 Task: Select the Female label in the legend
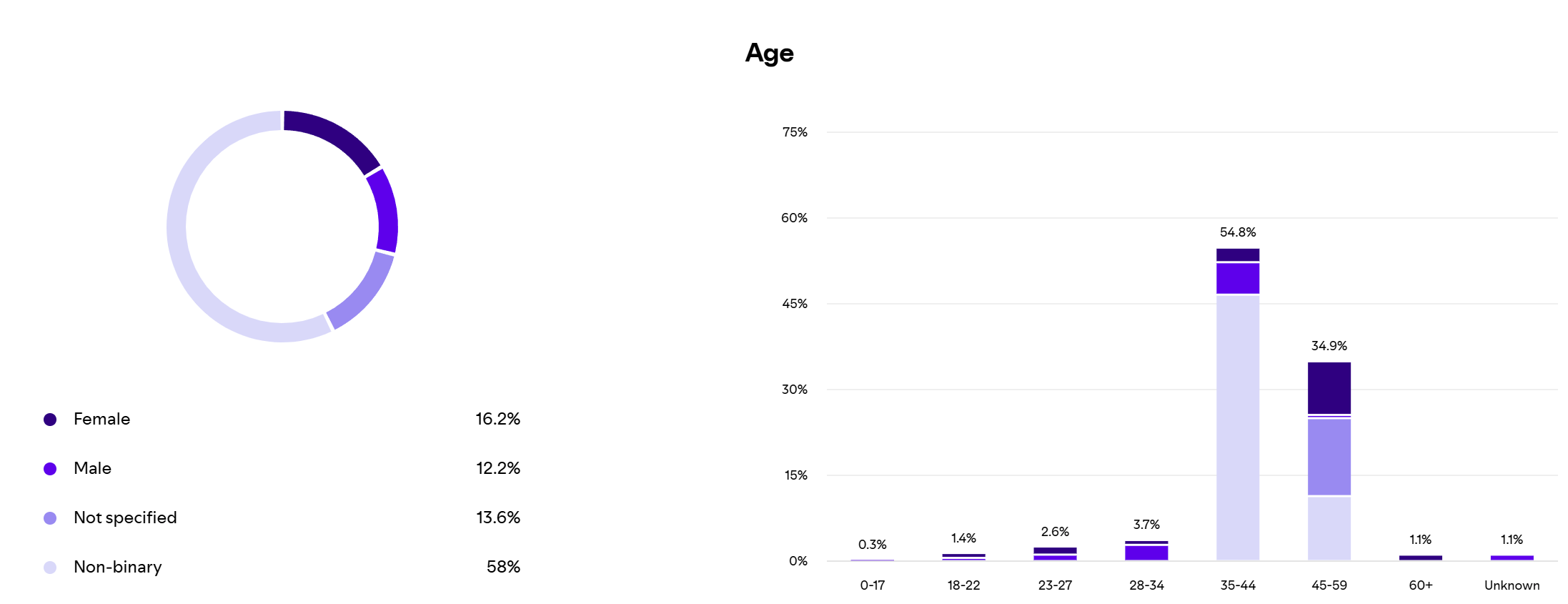click(x=101, y=419)
